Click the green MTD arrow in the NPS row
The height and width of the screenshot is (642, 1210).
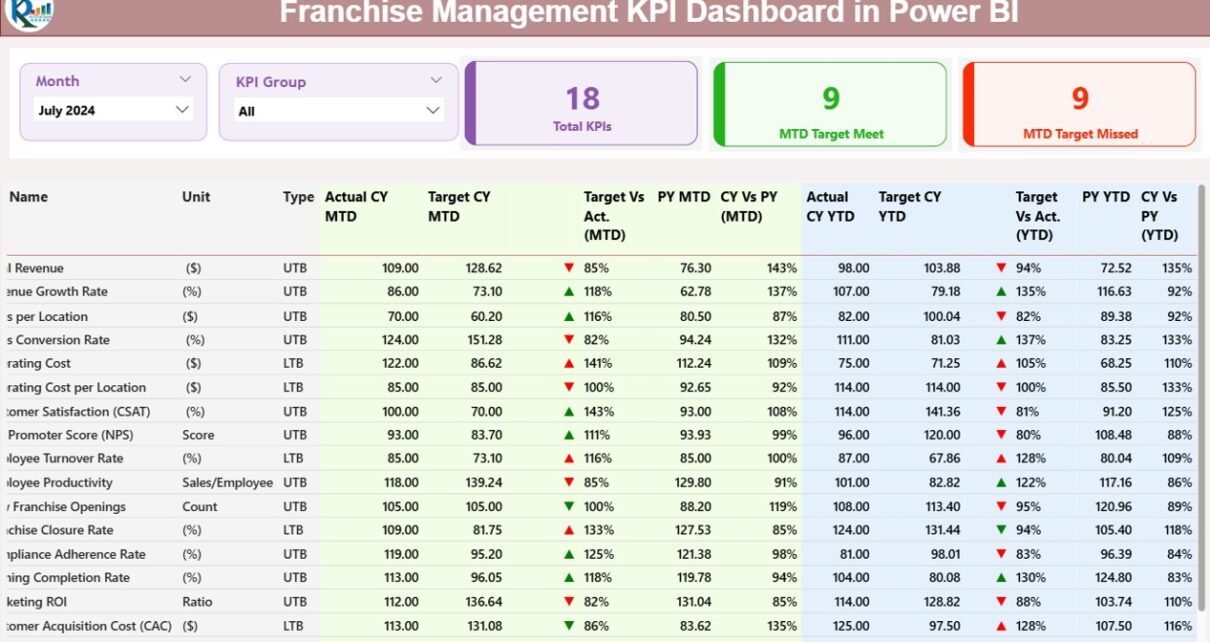(569, 435)
